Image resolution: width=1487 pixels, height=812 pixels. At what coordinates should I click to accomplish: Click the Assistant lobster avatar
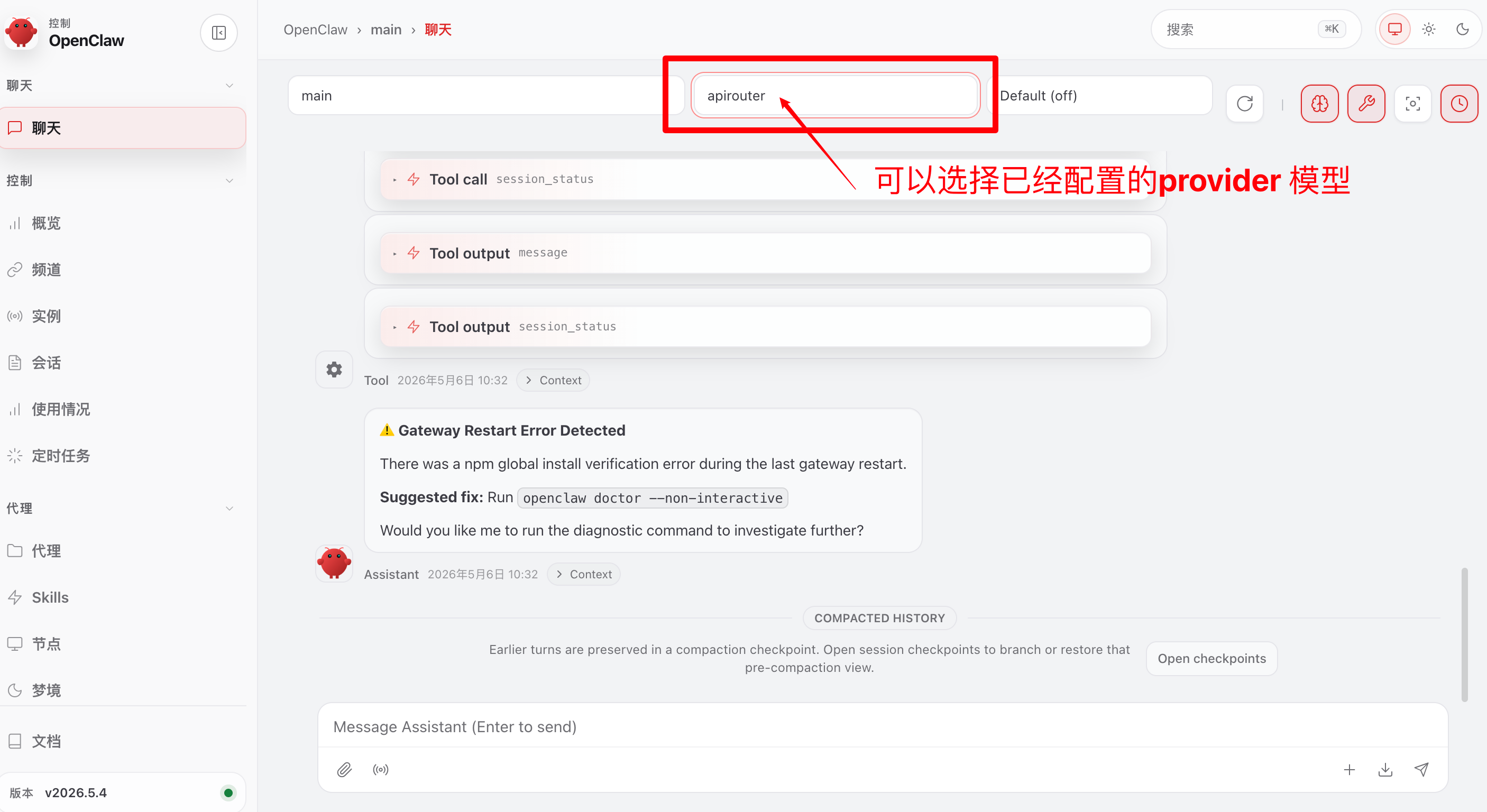(334, 563)
